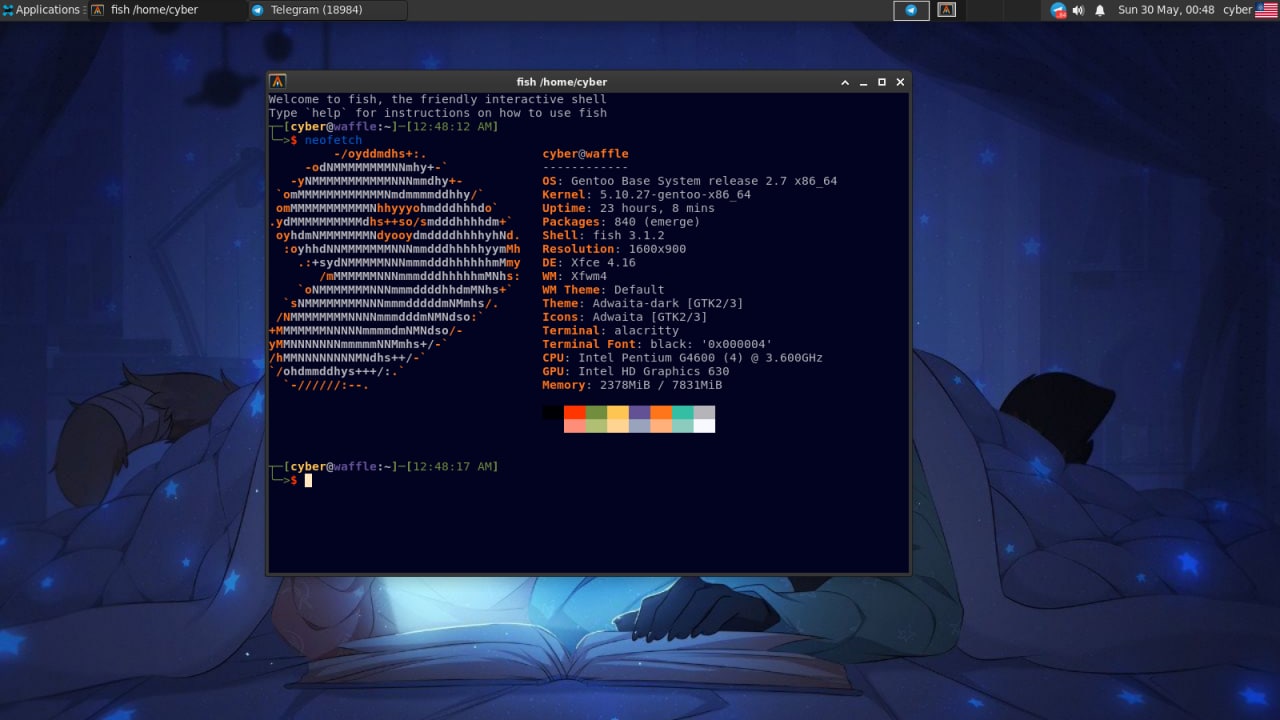Viewport: 1280px width, 720px height.
Task: Click the 'Icons: Adwaita [GTK2/3]' line
Action: click(x=624, y=317)
